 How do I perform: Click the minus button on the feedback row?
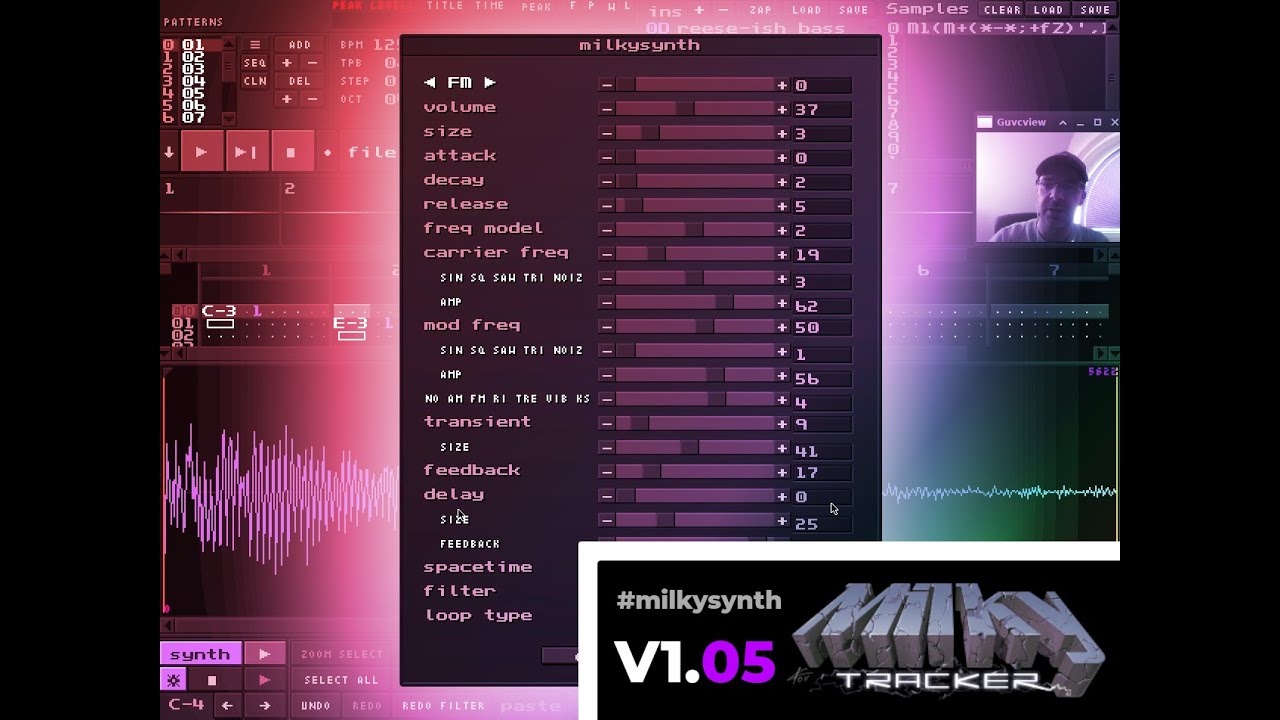[607, 472]
